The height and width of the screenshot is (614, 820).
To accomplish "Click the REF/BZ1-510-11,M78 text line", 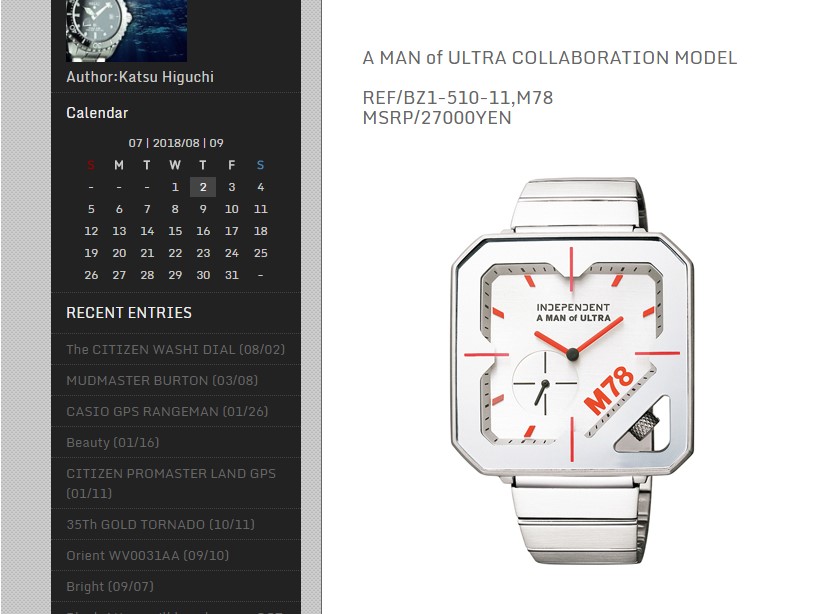I will pos(458,98).
